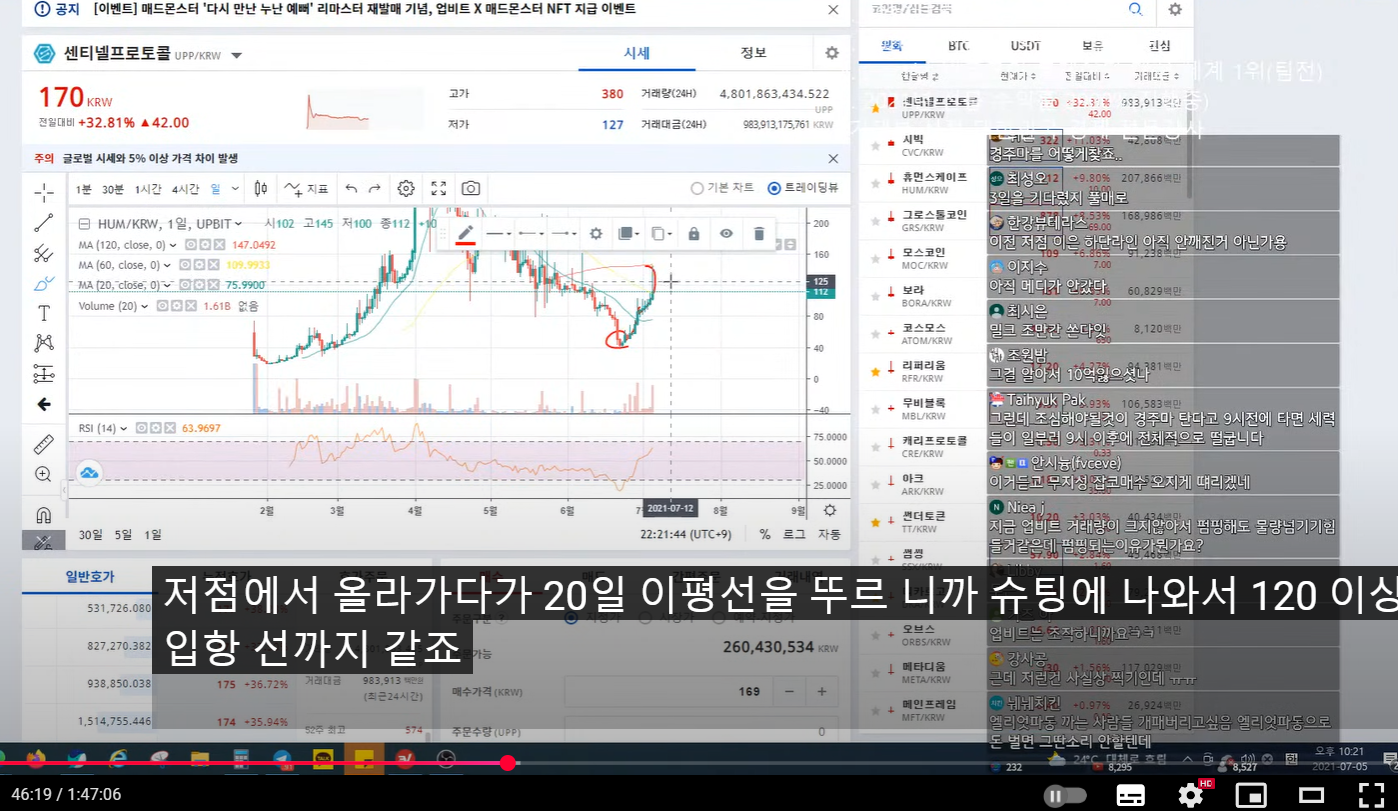1398x811 pixels.
Task: Select the zoom-in magnifier tool
Action: pos(44,474)
